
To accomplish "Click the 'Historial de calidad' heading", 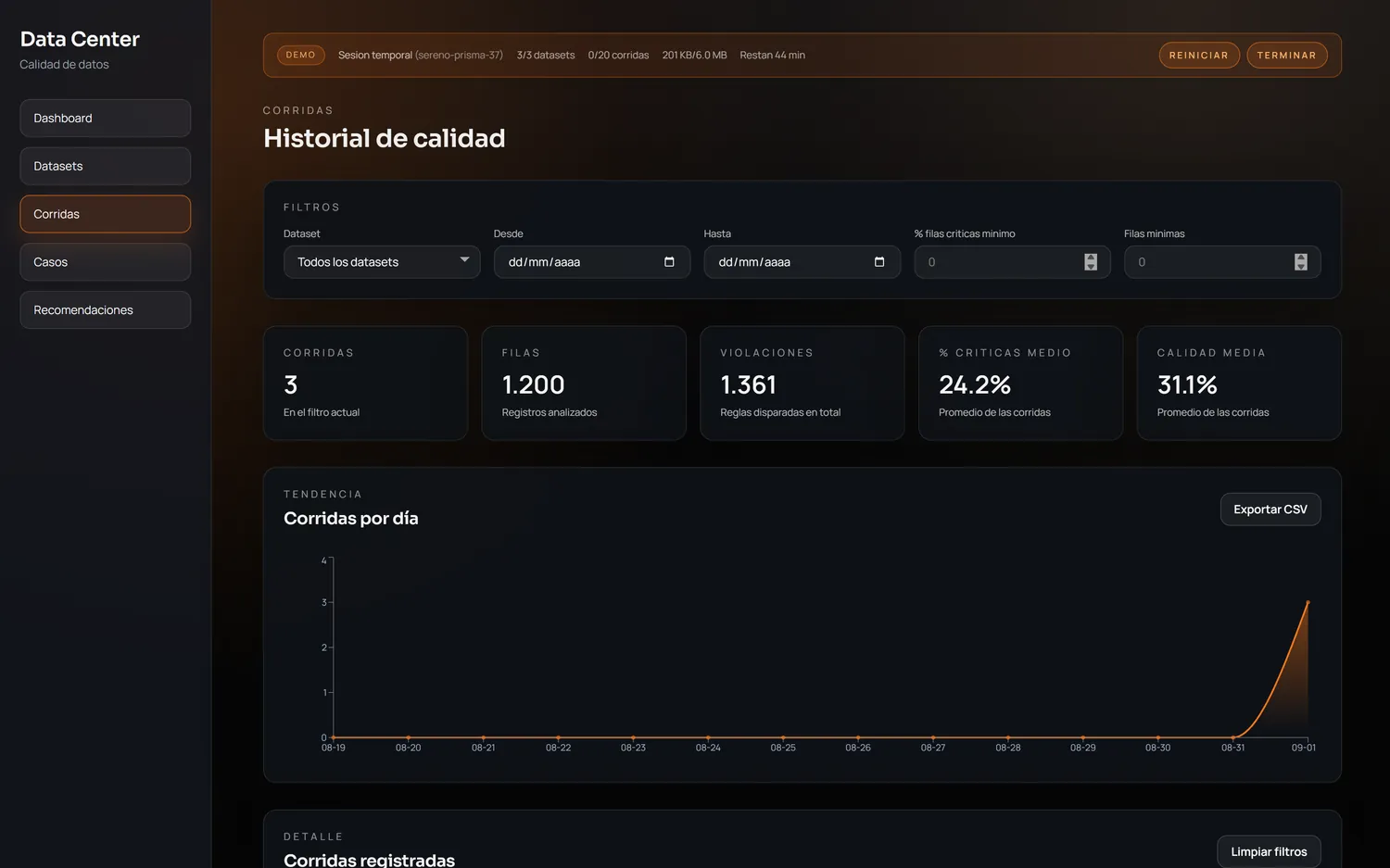I will click(x=385, y=138).
